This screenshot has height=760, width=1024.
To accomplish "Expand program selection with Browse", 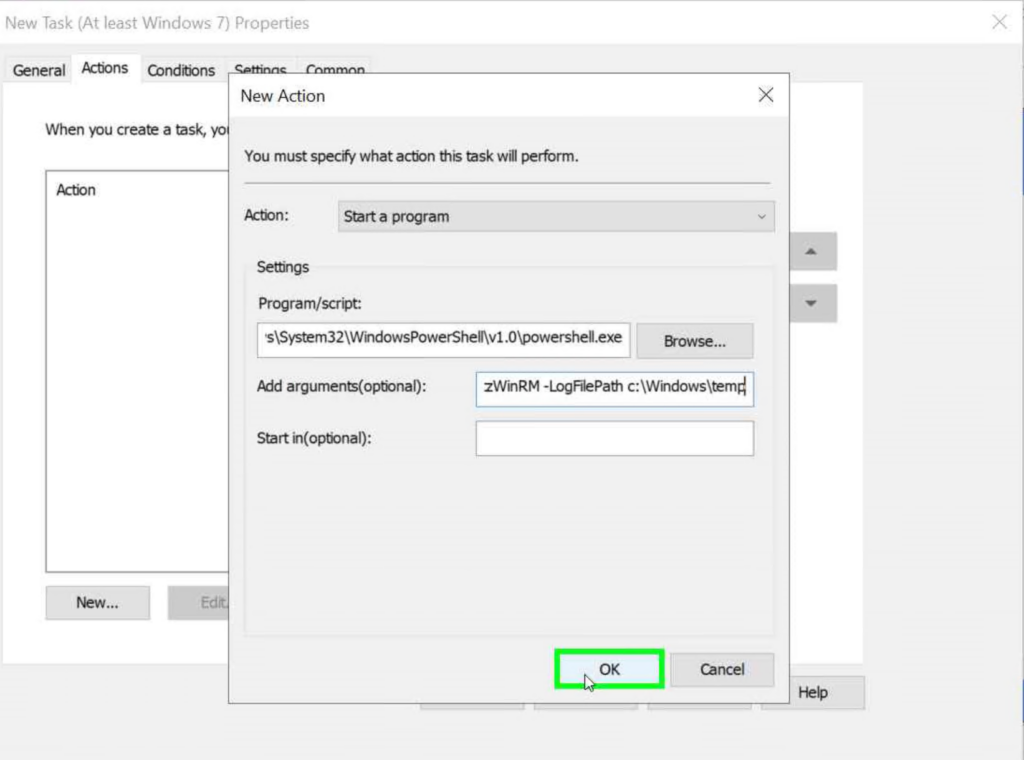I will pyautogui.click(x=694, y=340).
